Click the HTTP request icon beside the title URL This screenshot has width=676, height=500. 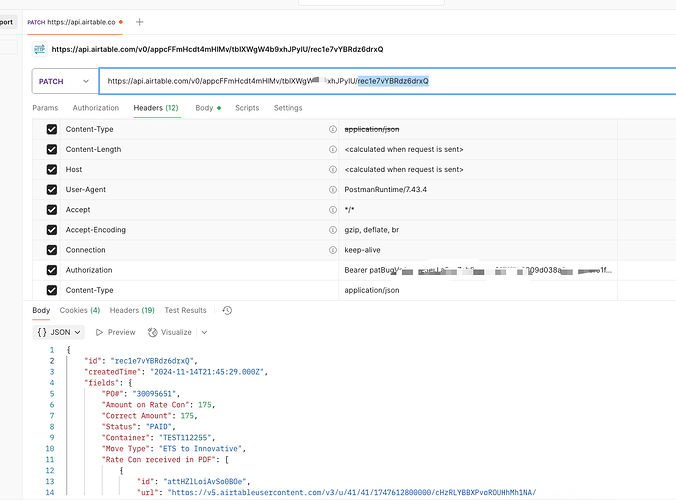tap(39, 49)
